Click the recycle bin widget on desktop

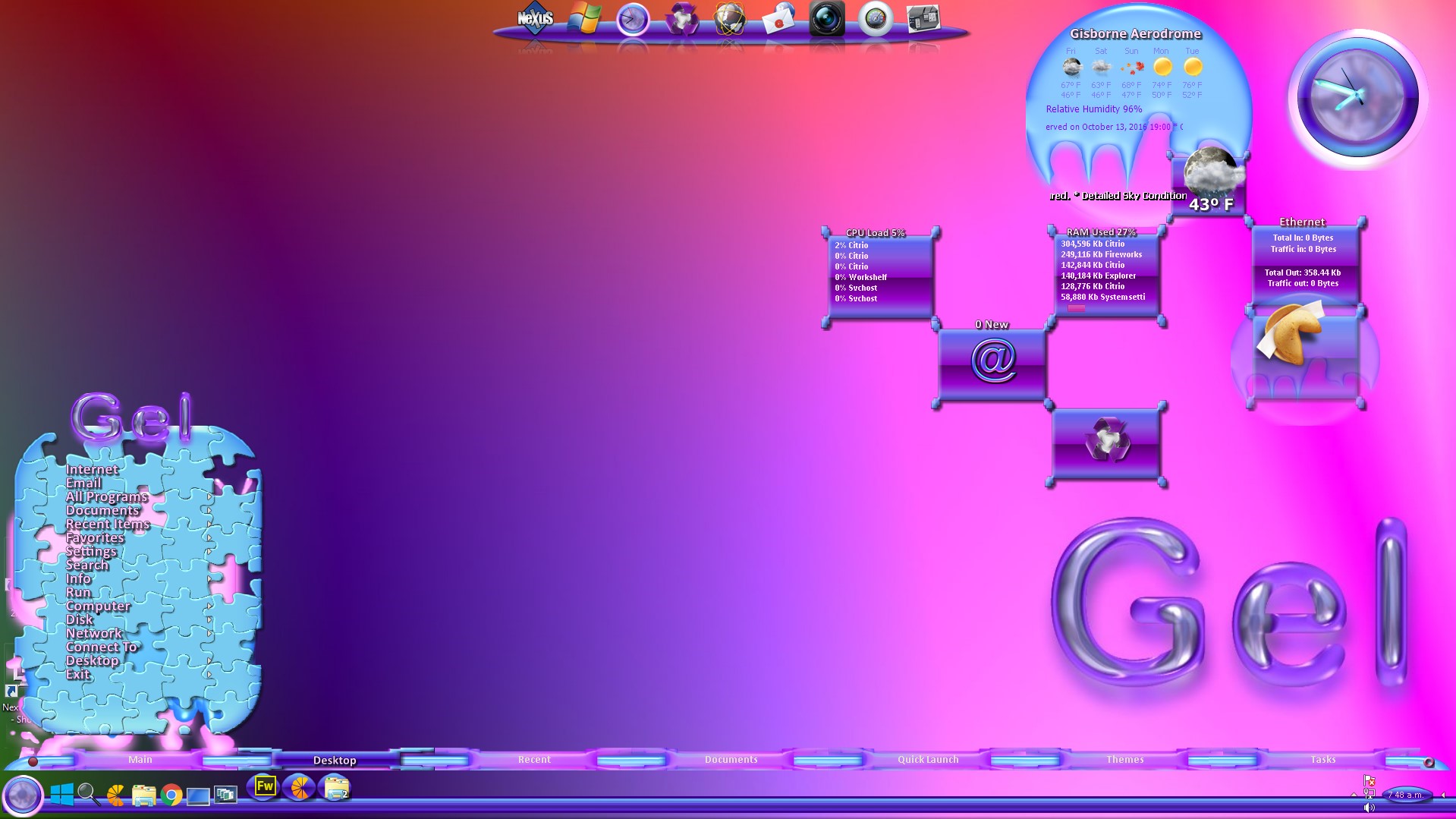pyautogui.click(x=1107, y=442)
